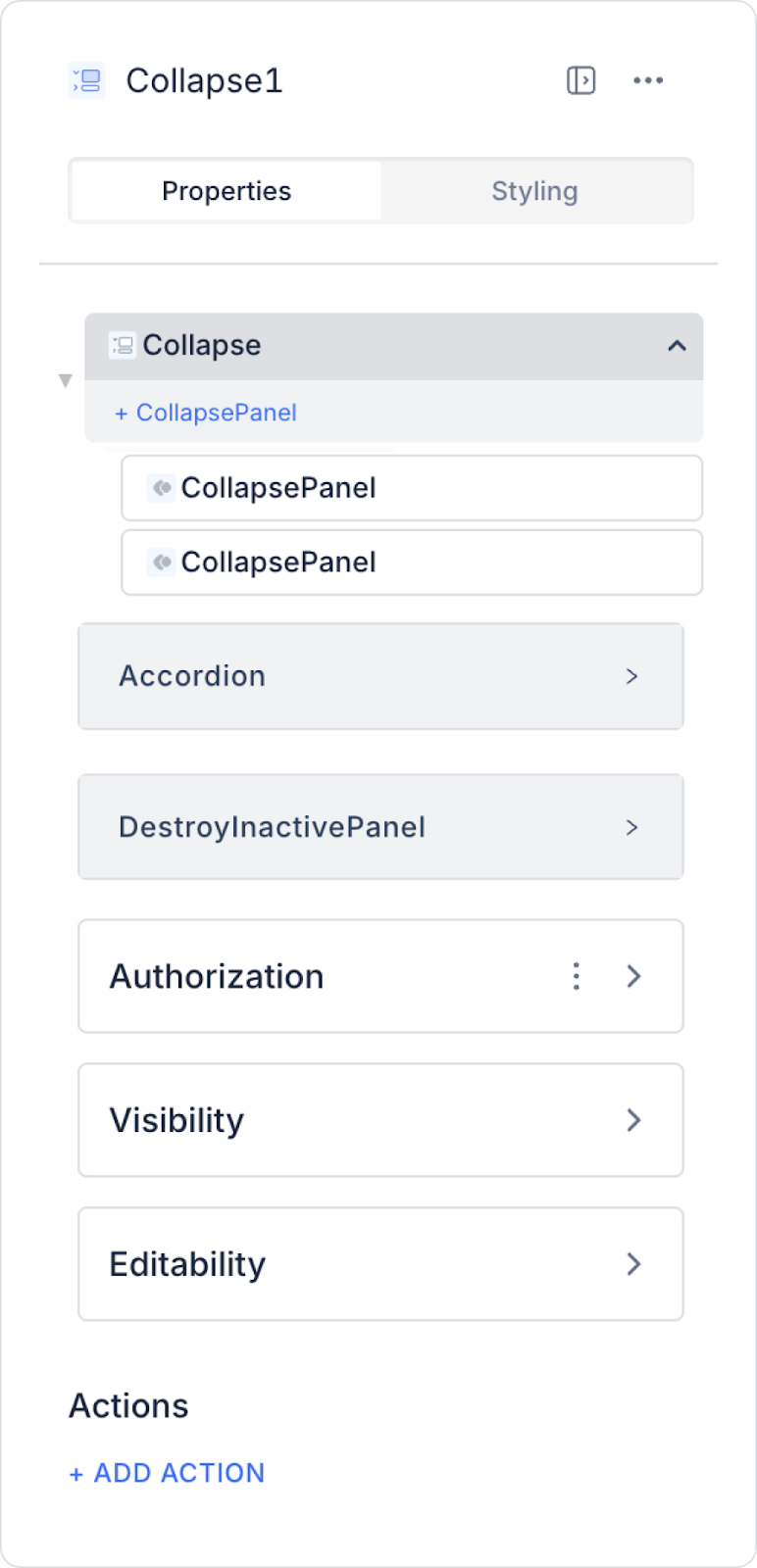Click the first CollapsePanel item icon
Screen dimensions: 757x1568
point(162,488)
